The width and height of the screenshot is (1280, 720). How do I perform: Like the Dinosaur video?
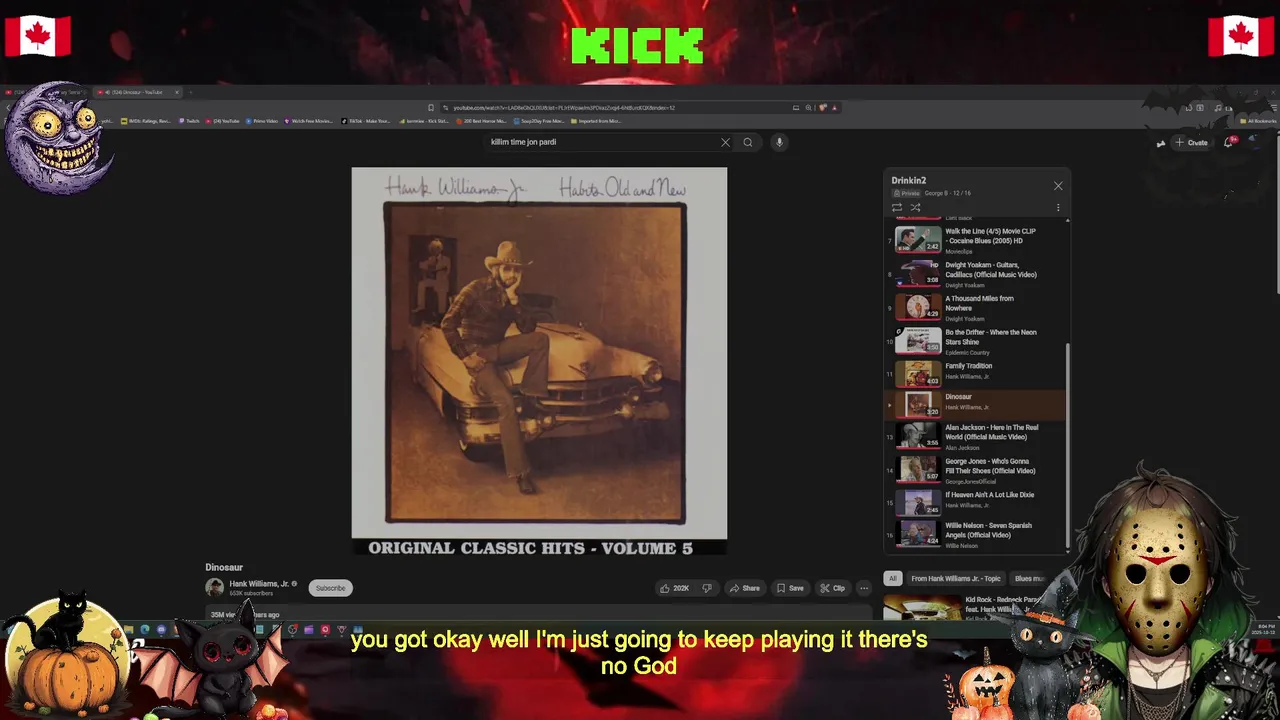pos(675,588)
